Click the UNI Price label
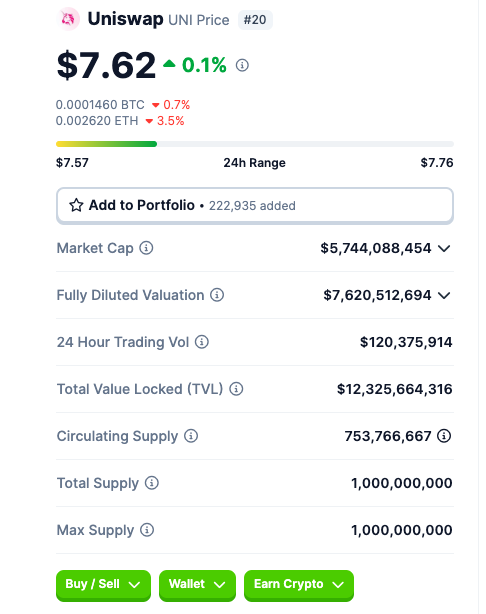Screen dimensions: 486x614 tap(199, 20)
